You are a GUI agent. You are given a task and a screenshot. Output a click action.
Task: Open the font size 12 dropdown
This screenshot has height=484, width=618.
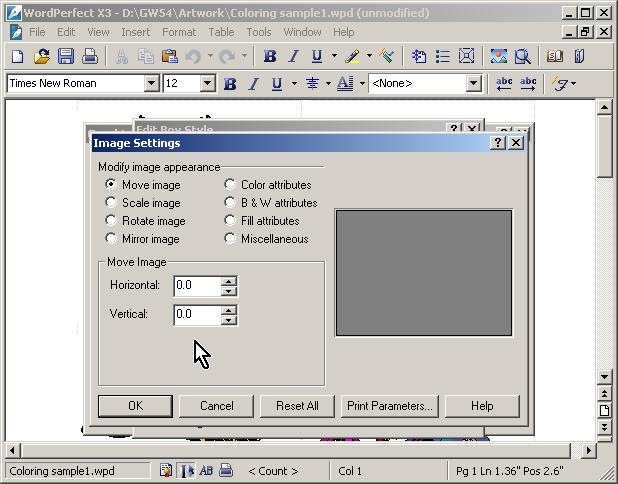[207, 84]
